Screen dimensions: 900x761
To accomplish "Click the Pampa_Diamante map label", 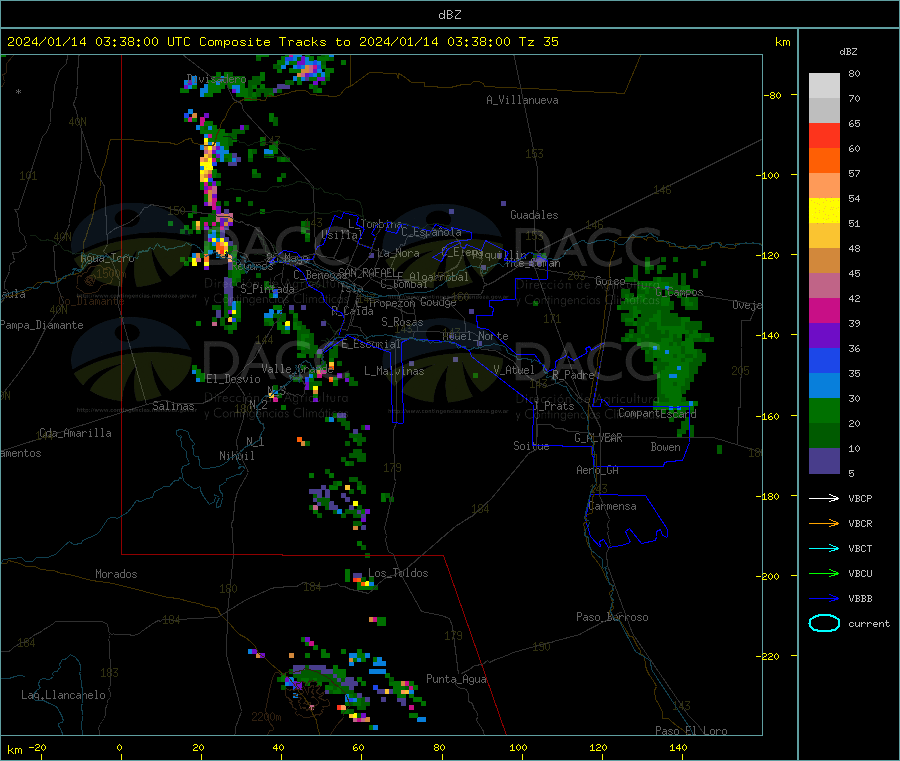I will 42,325.
